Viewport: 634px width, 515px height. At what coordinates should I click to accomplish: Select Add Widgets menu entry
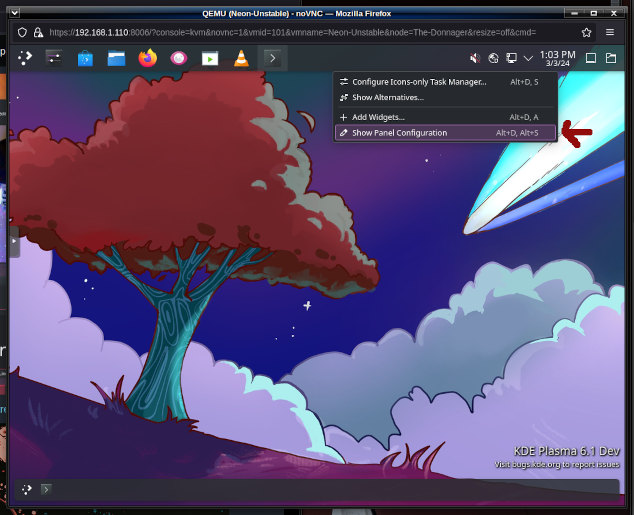coord(446,117)
